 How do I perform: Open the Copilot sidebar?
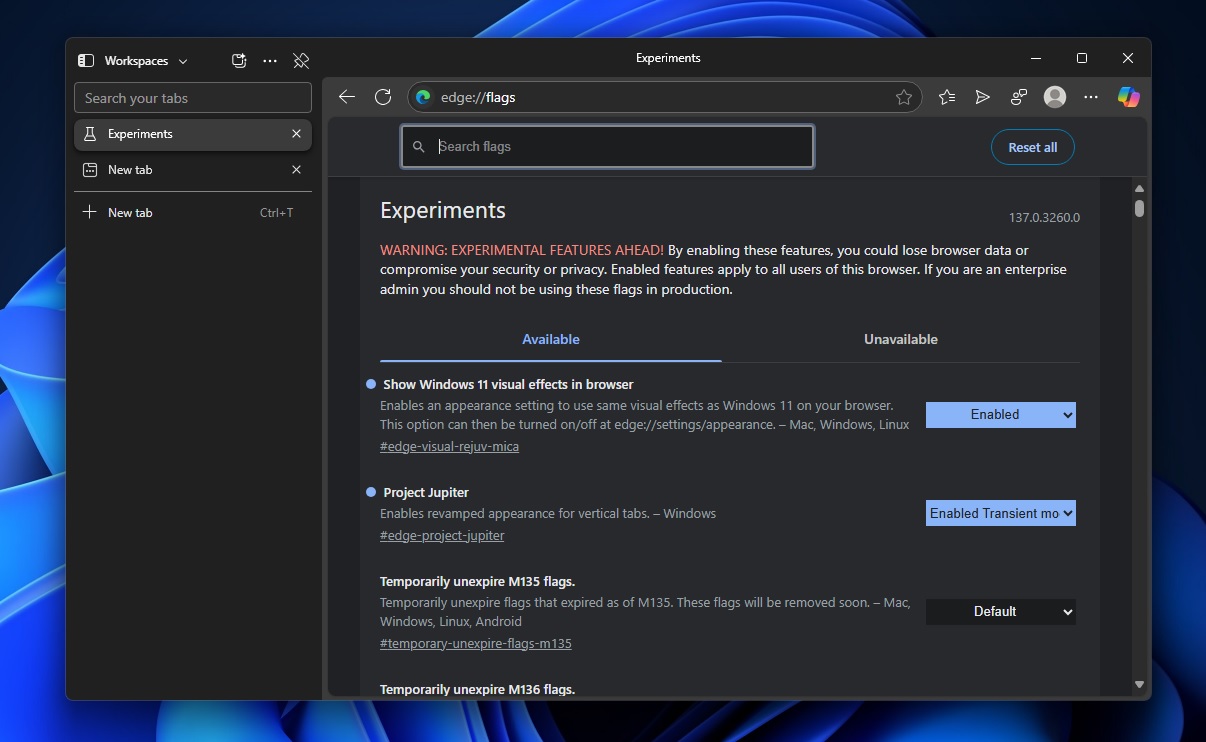pos(1128,97)
